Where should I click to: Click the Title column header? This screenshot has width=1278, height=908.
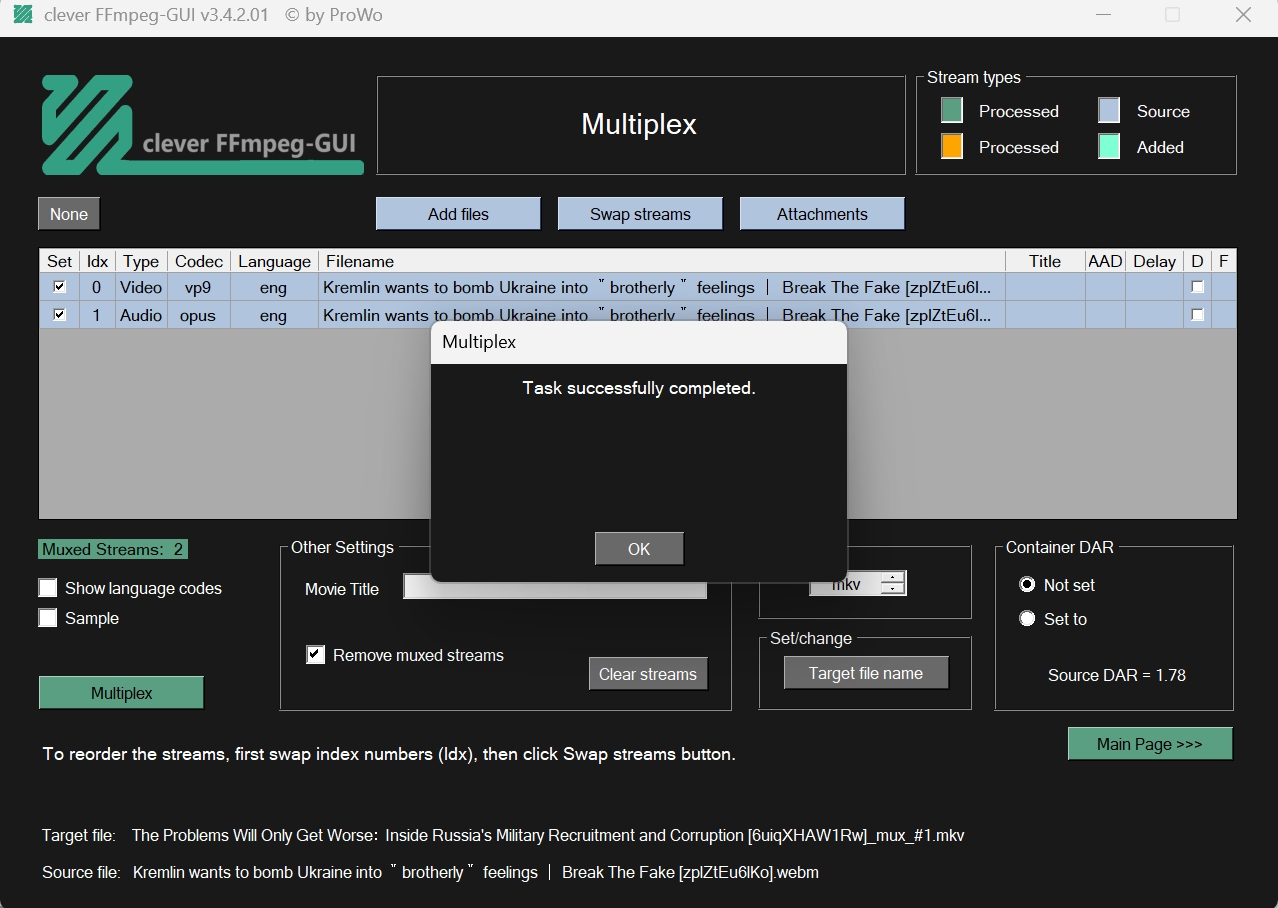click(x=1045, y=261)
